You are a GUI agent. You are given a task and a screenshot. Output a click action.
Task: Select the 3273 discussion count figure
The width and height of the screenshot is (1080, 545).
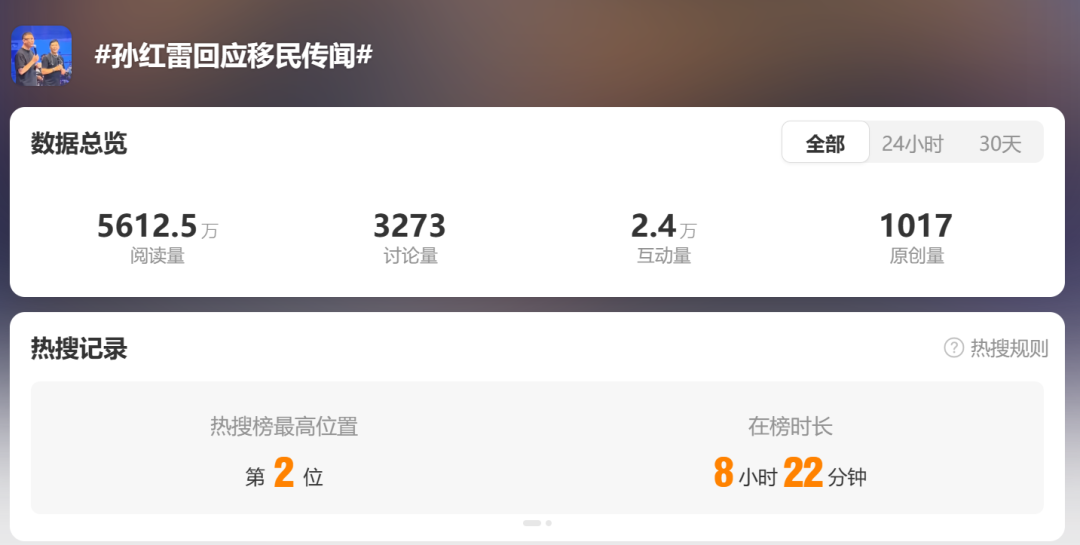pos(410,226)
